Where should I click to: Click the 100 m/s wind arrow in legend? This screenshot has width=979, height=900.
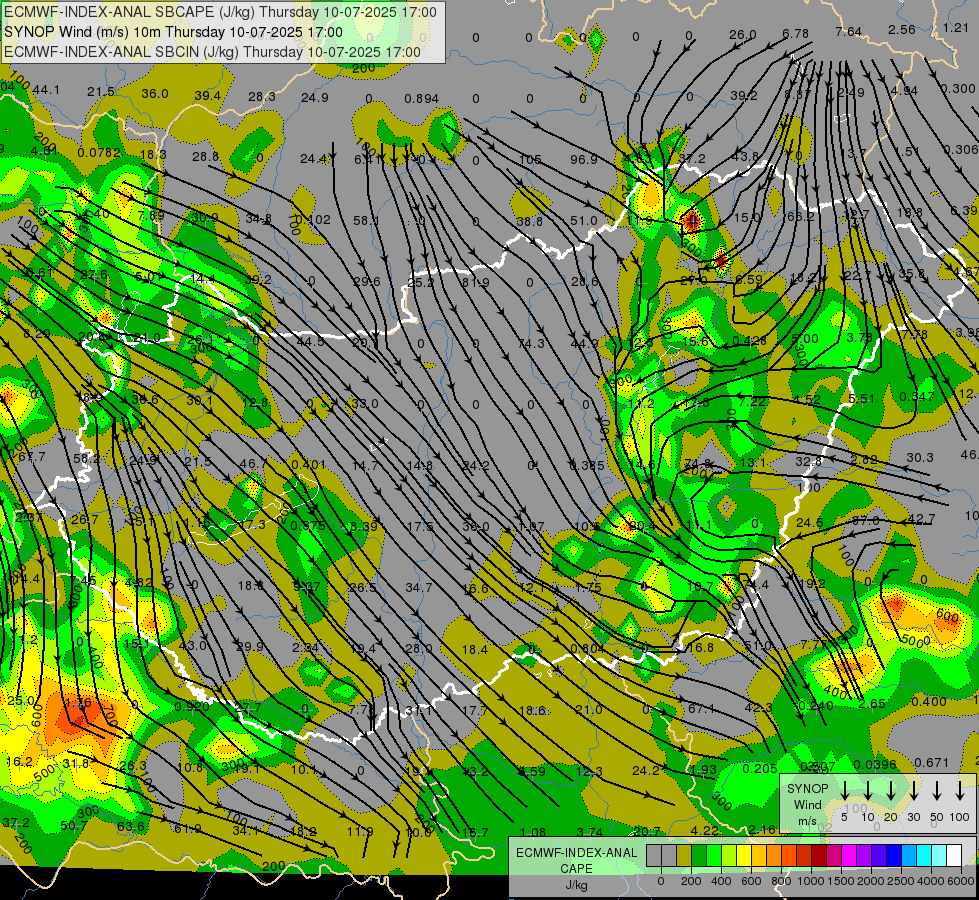(960, 791)
